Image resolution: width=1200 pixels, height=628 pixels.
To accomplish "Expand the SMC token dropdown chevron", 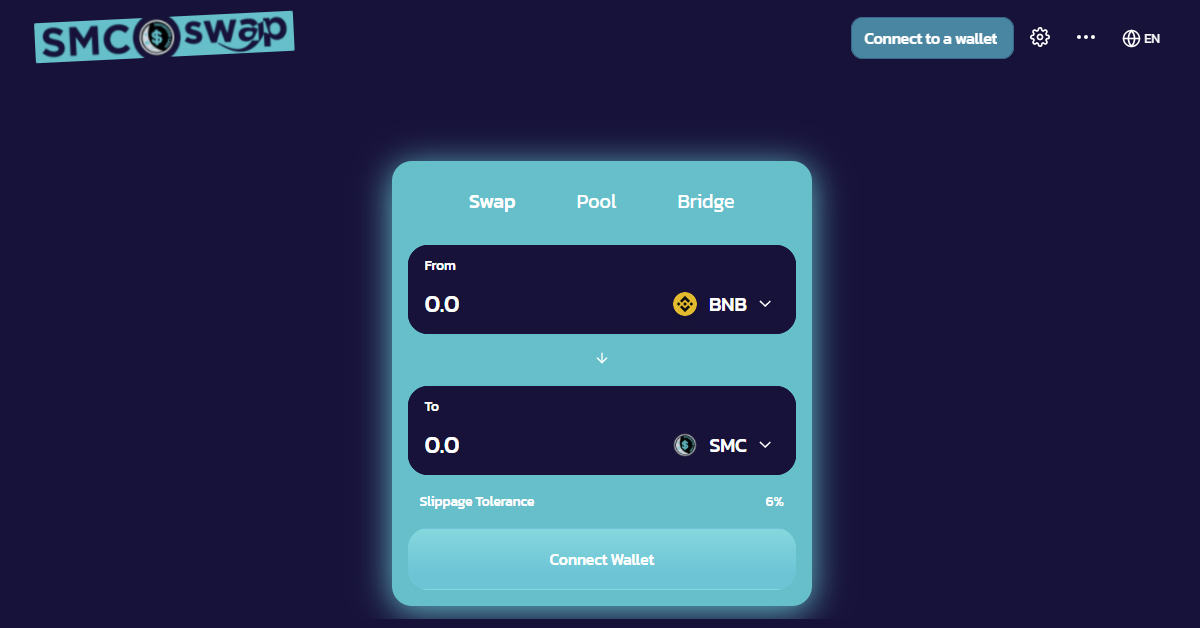I will pyautogui.click(x=766, y=445).
